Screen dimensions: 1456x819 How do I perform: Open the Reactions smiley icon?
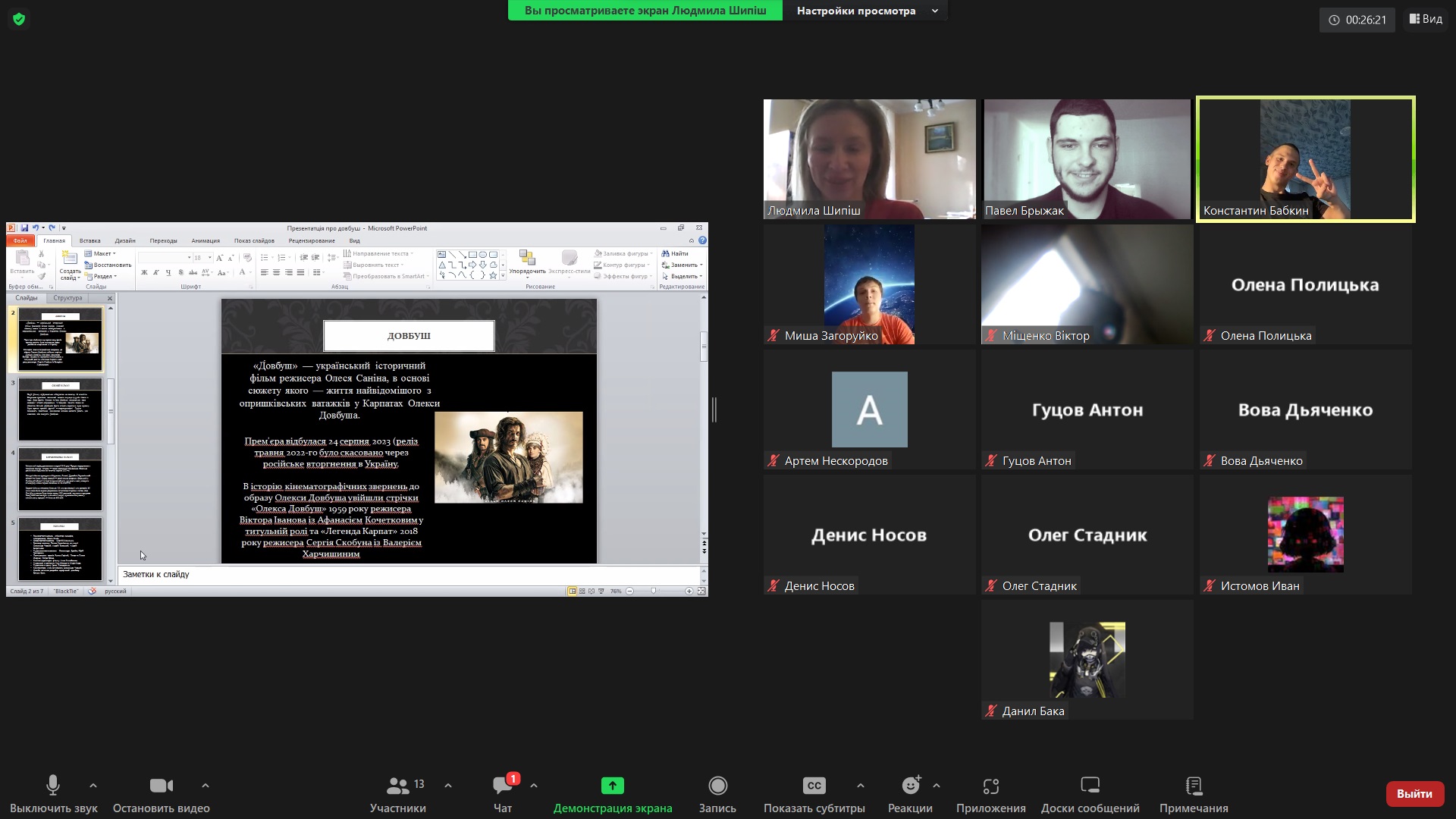pos(911,785)
